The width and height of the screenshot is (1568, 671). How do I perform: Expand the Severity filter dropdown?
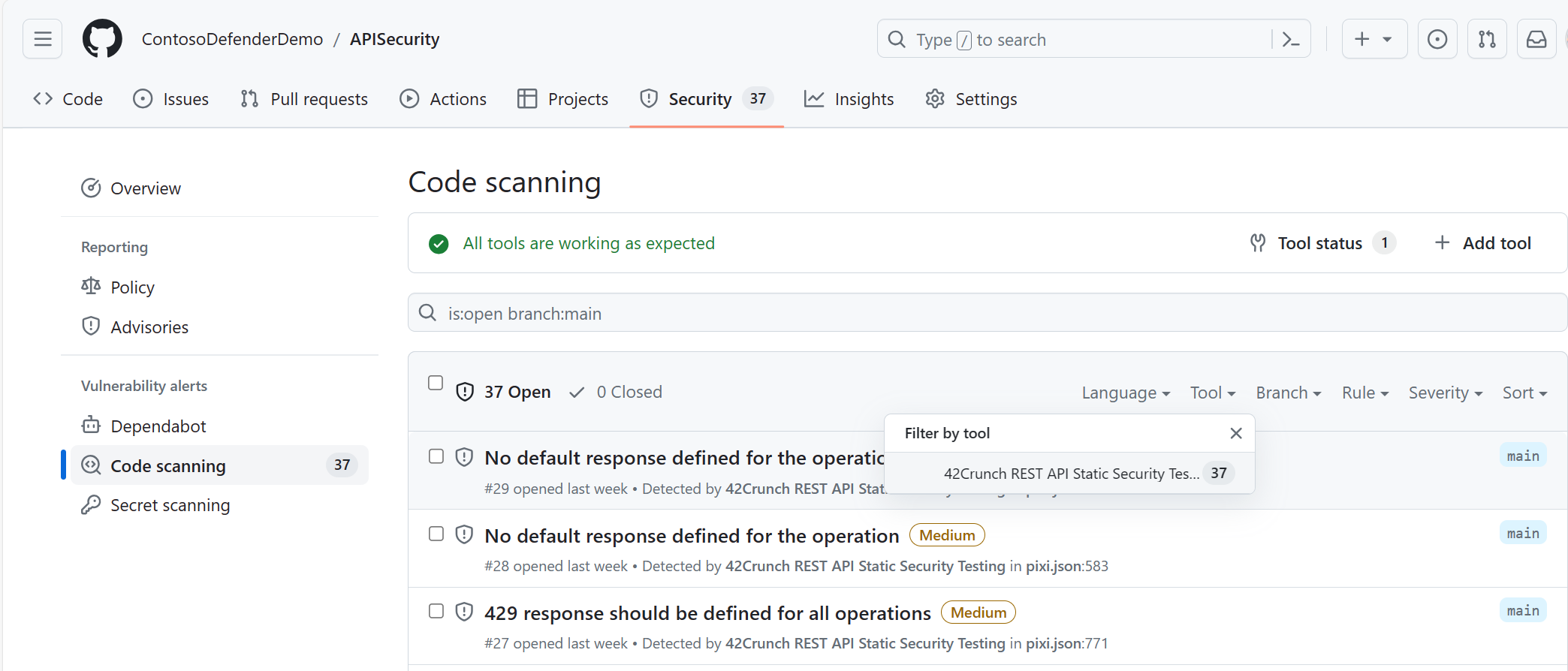pyautogui.click(x=1446, y=393)
